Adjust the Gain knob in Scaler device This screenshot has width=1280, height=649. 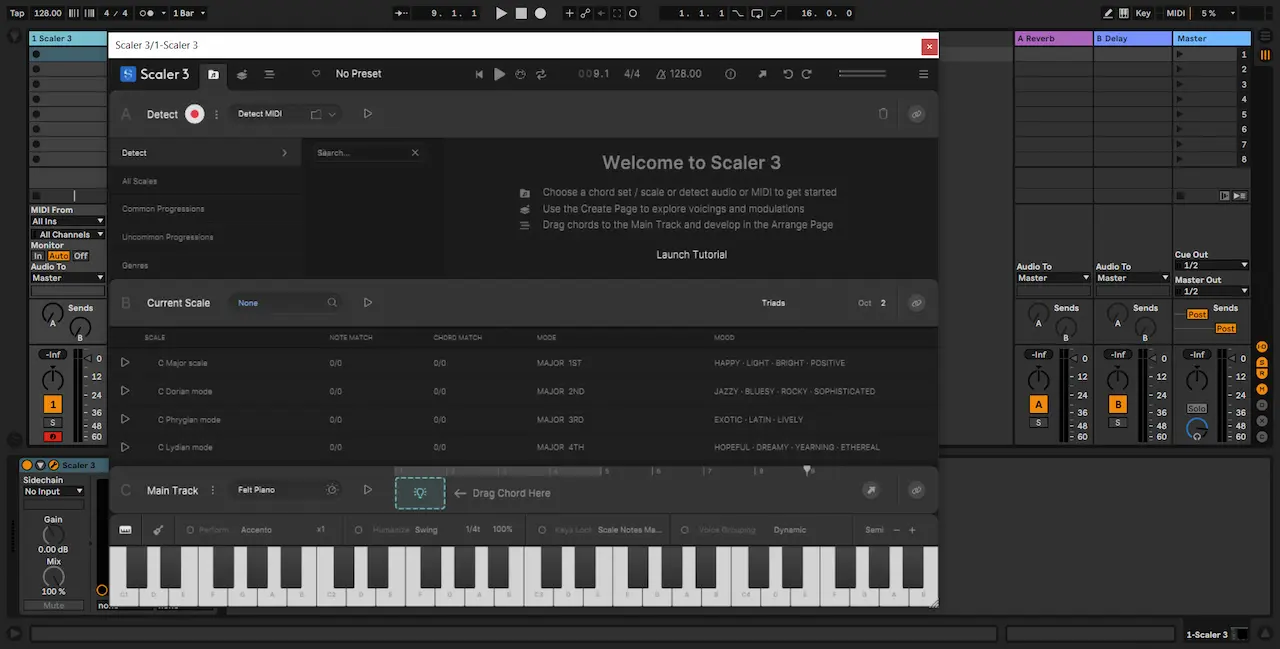coord(53,535)
